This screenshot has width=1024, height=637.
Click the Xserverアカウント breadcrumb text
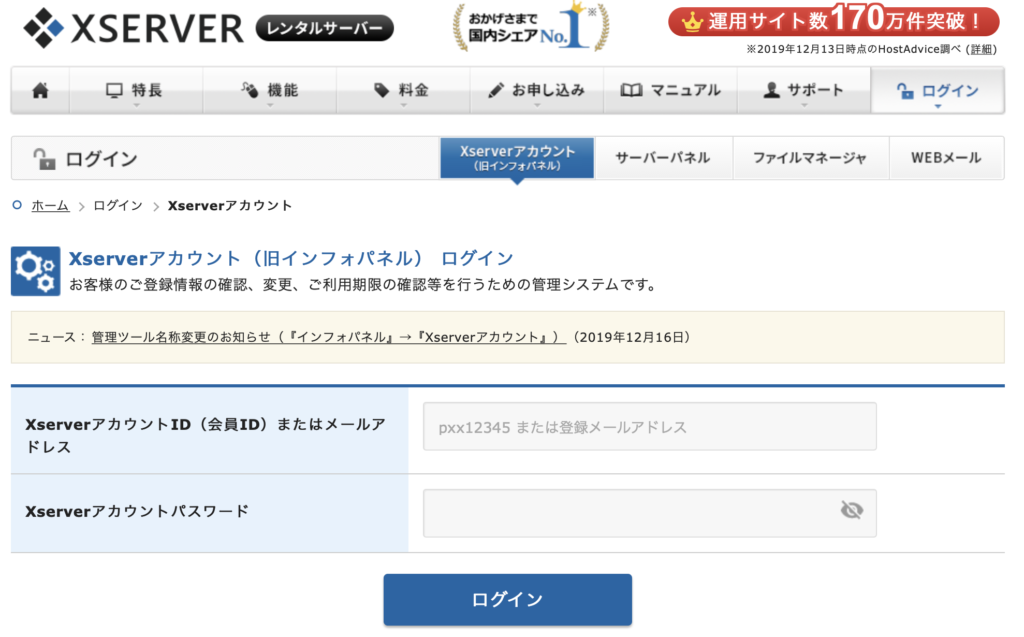click(230, 206)
